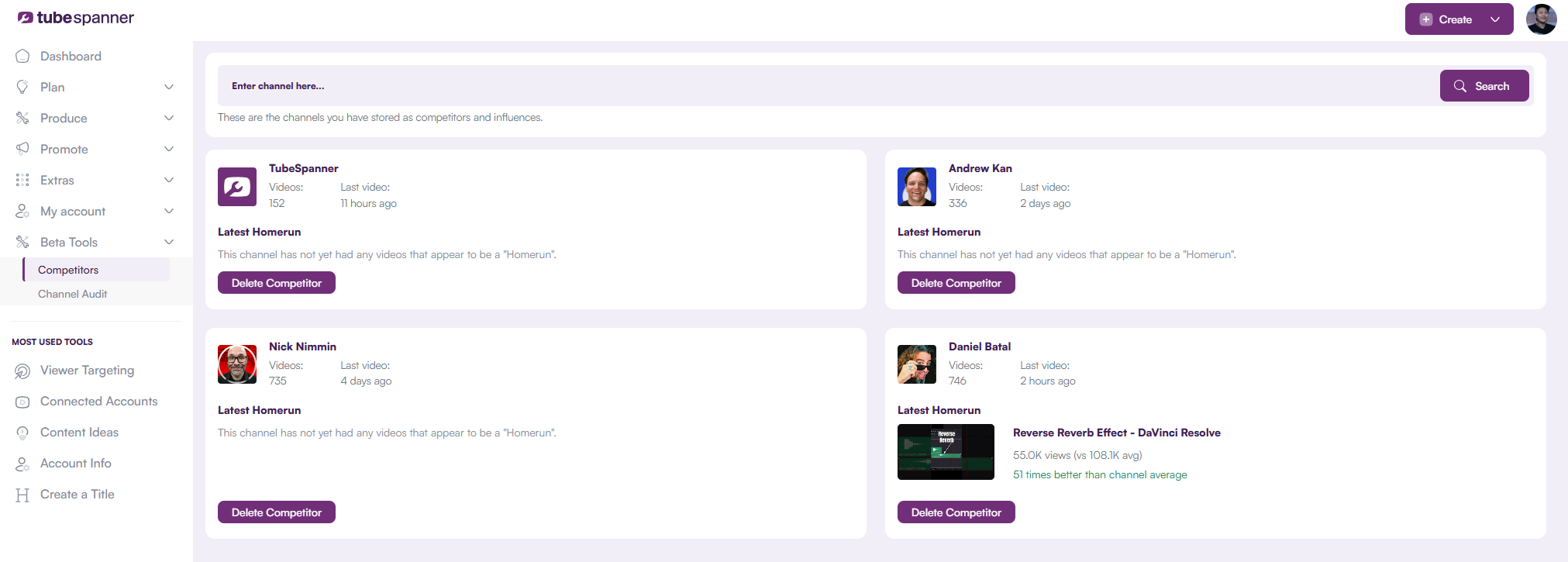The width and height of the screenshot is (1568, 562).
Task: Click the Promote megaphone icon
Action: click(x=22, y=149)
